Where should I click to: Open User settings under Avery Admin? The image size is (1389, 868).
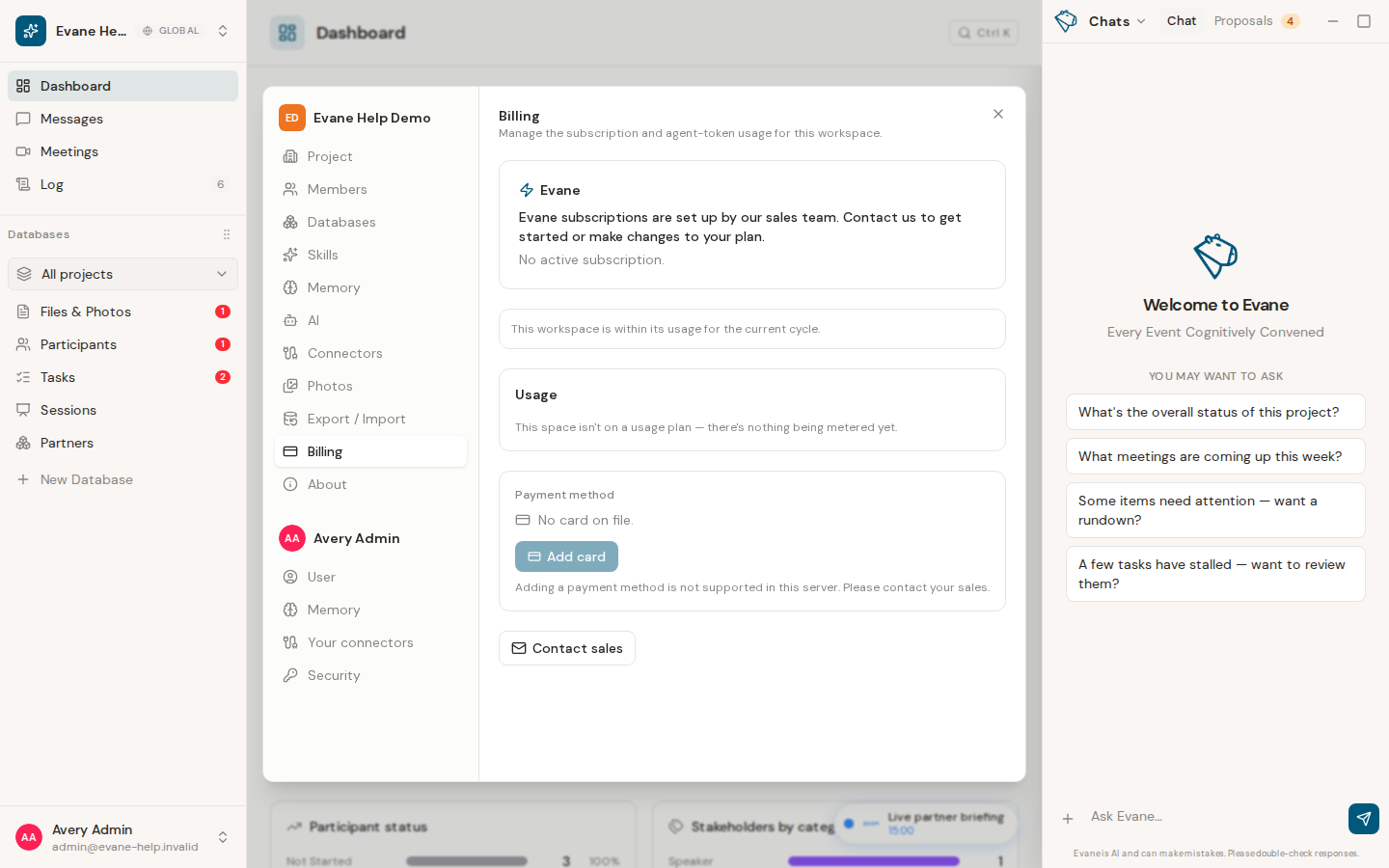pyautogui.click(x=370, y=577)
